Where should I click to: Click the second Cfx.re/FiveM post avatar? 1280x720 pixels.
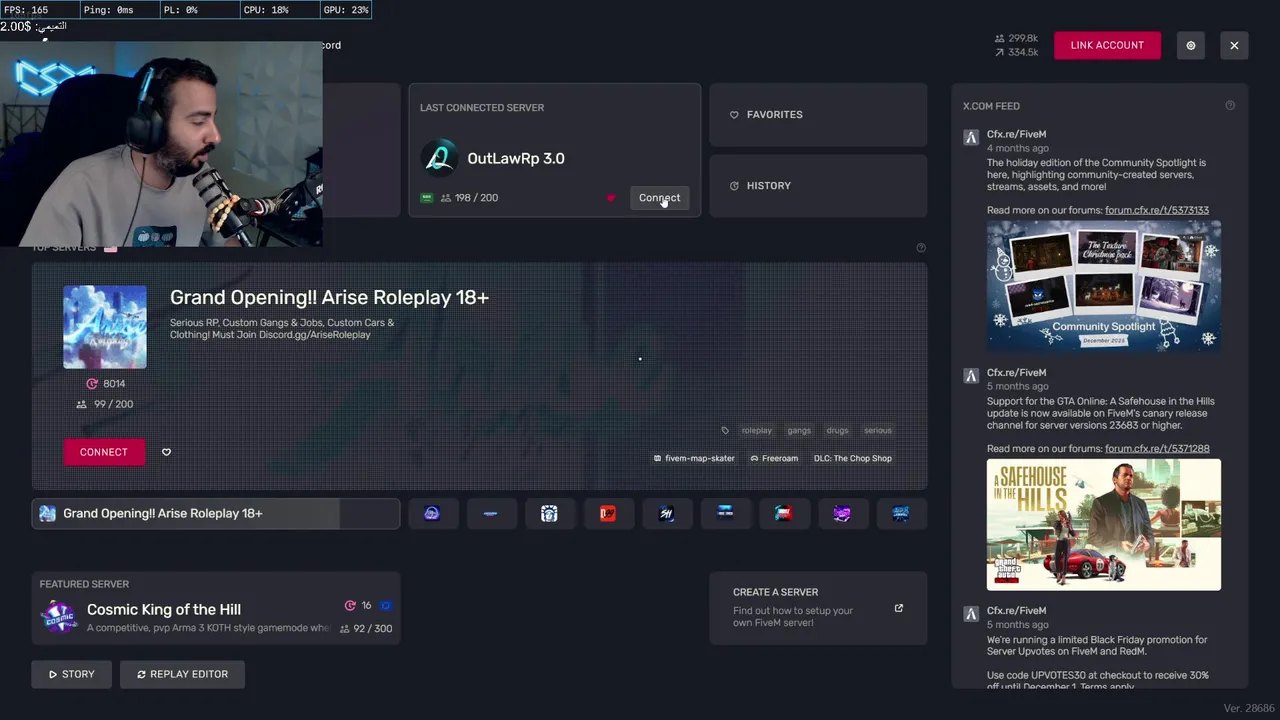click(971, 376)
